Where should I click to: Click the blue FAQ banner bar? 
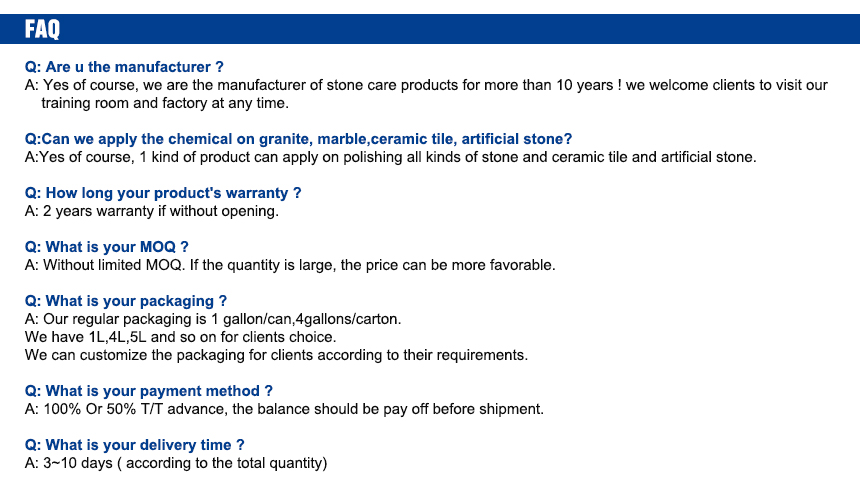430,29
